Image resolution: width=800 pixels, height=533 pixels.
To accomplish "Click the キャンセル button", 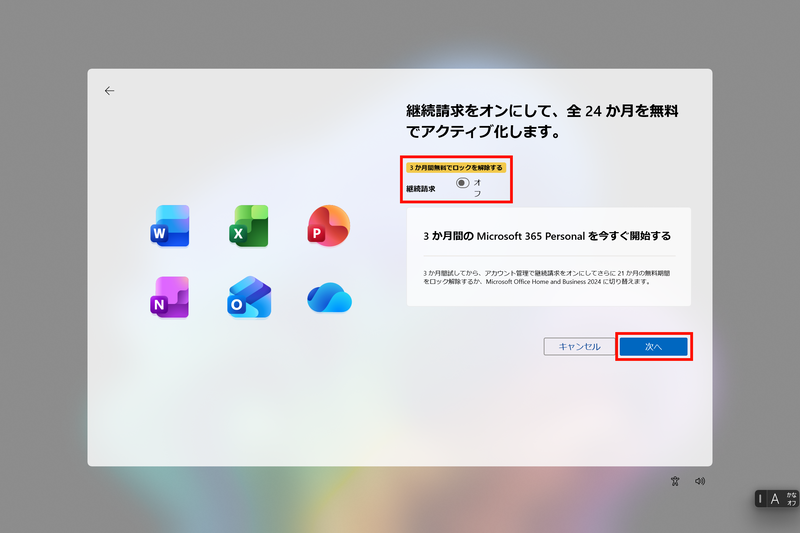I will point(579,347).
